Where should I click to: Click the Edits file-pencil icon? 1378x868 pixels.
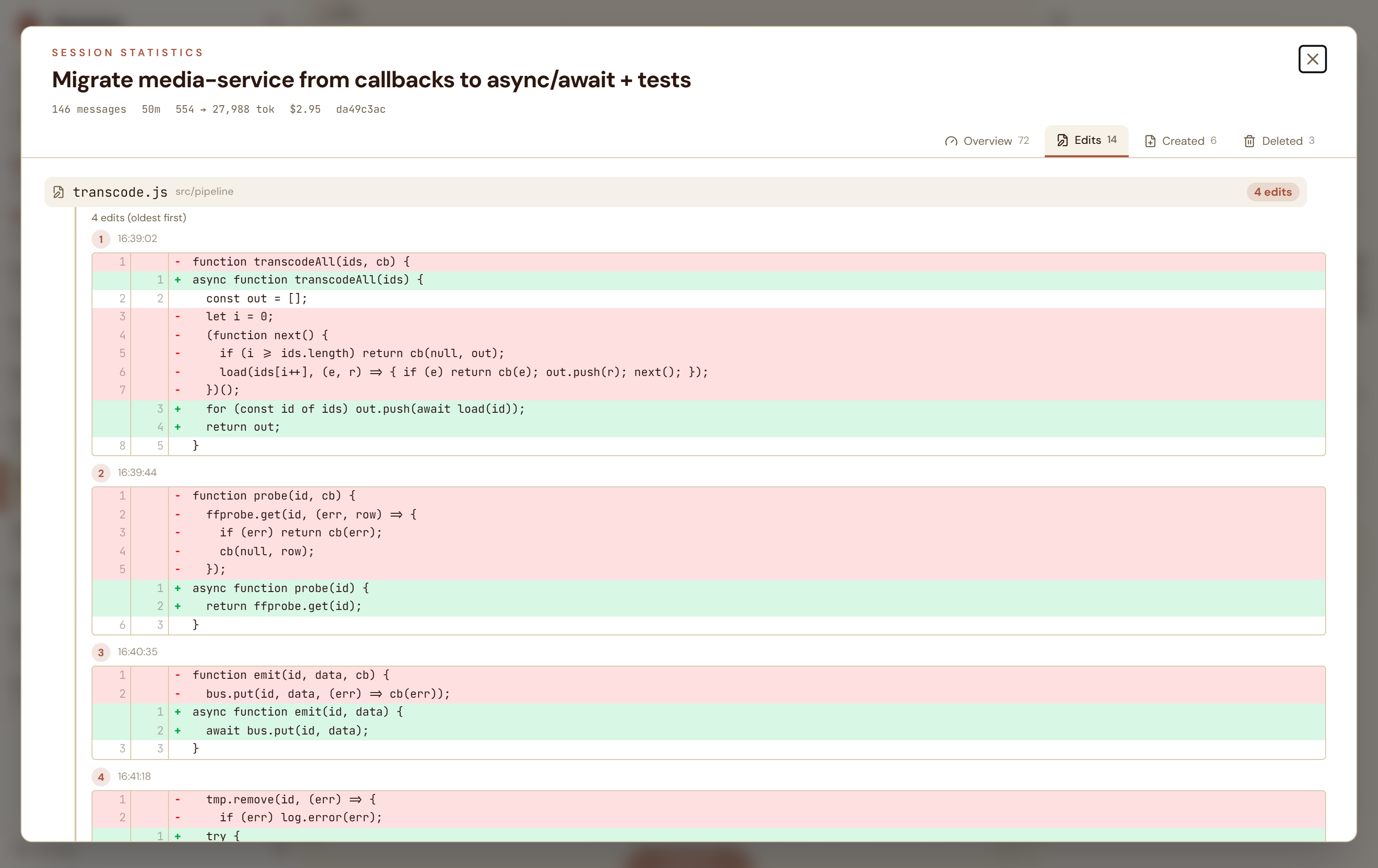point(1062,140)
